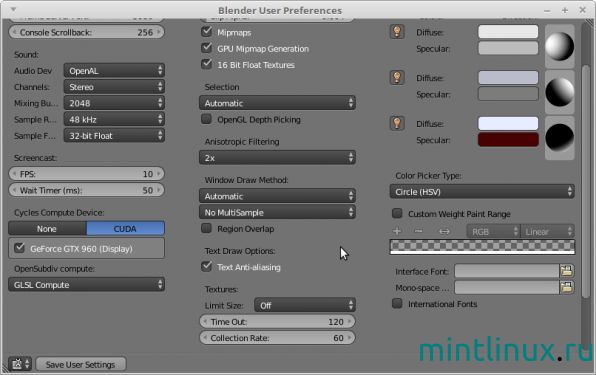Click Save User Settings button

point(81,364)
